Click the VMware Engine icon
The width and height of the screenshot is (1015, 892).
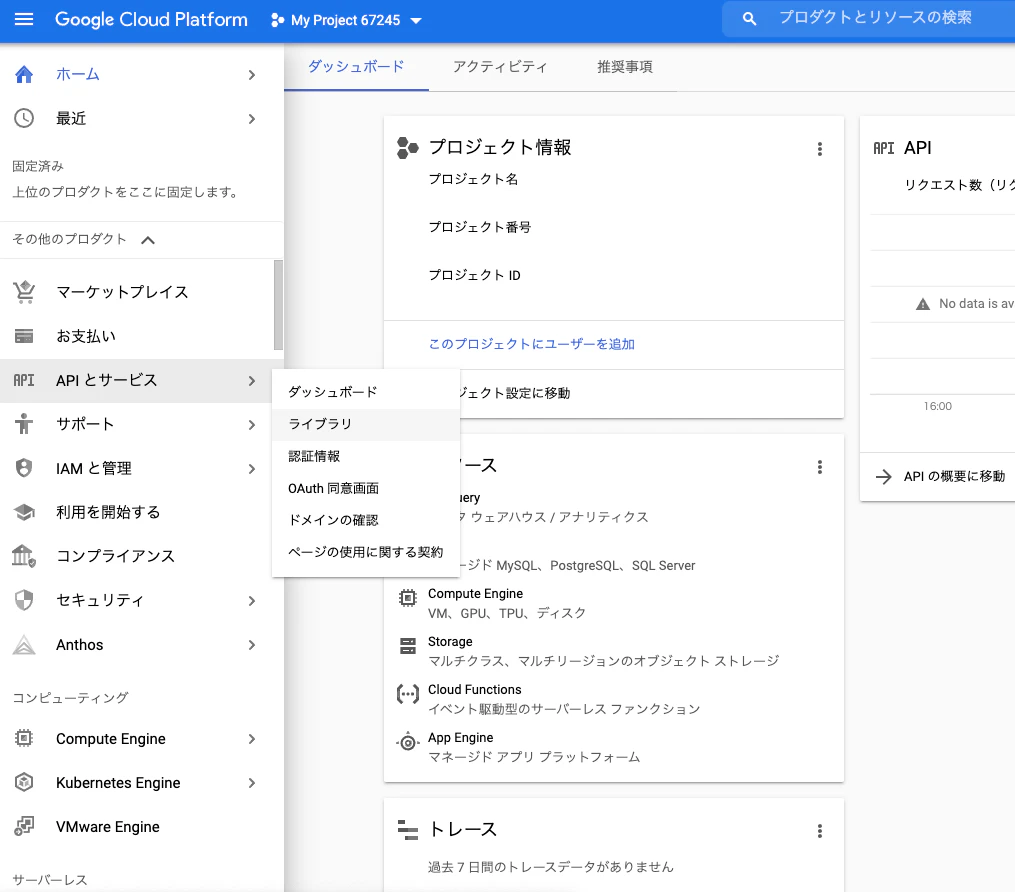(24, 827)
